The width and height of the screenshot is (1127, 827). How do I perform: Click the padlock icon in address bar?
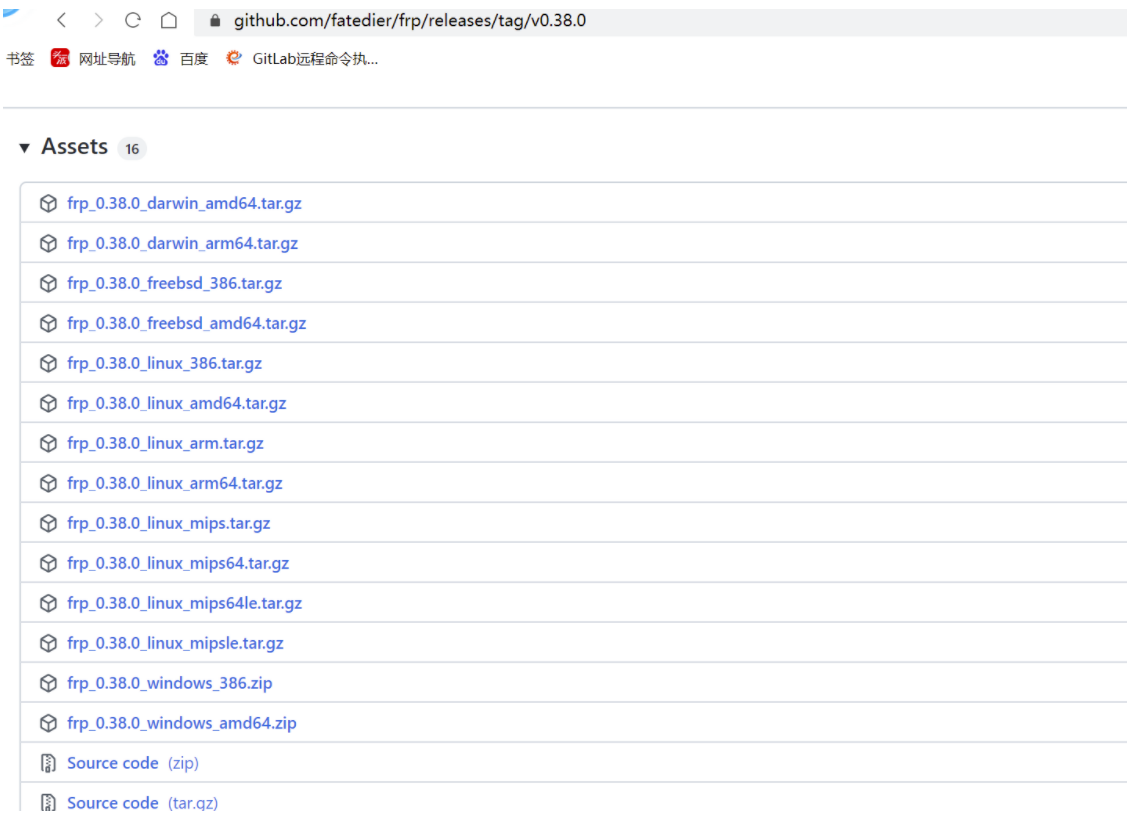214,20
